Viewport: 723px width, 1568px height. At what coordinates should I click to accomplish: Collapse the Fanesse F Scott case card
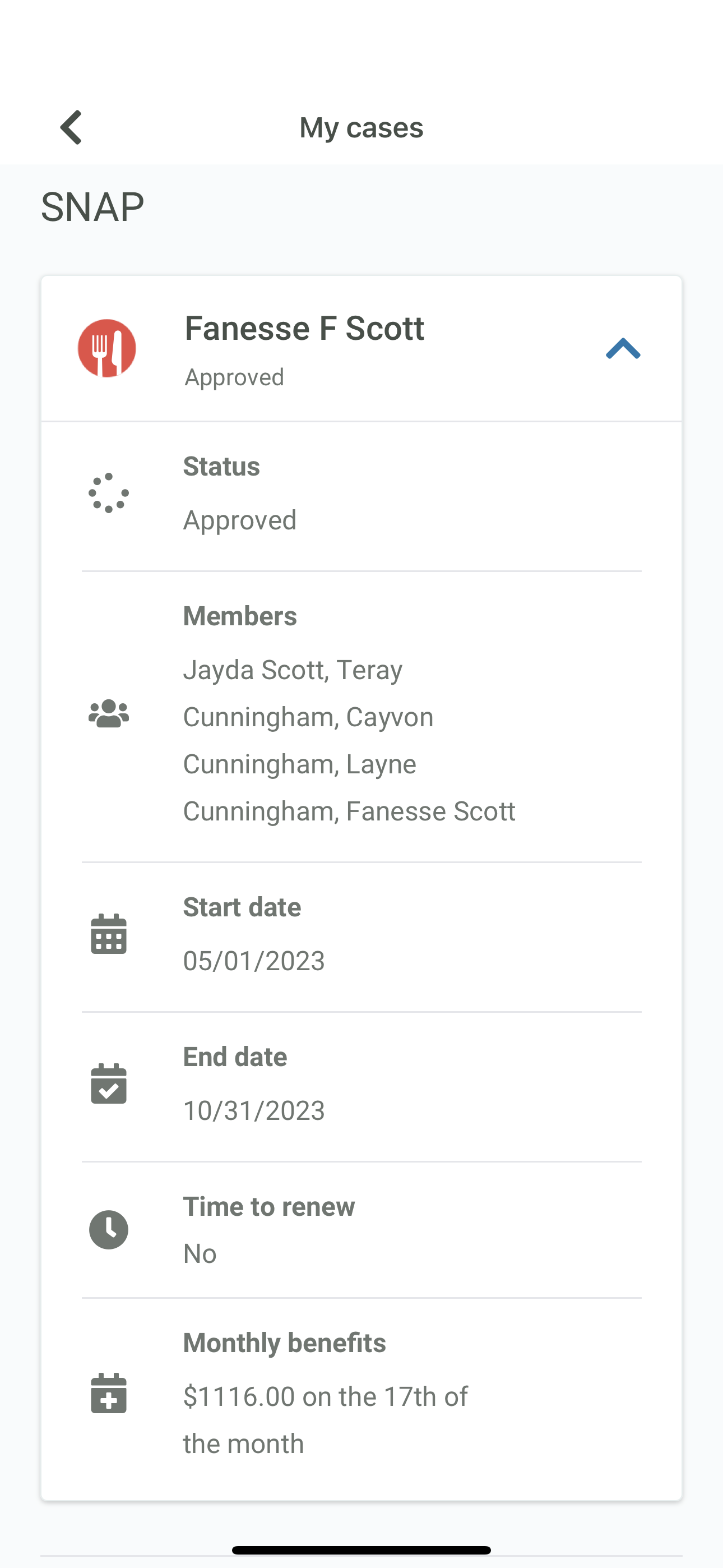(623, 348)
